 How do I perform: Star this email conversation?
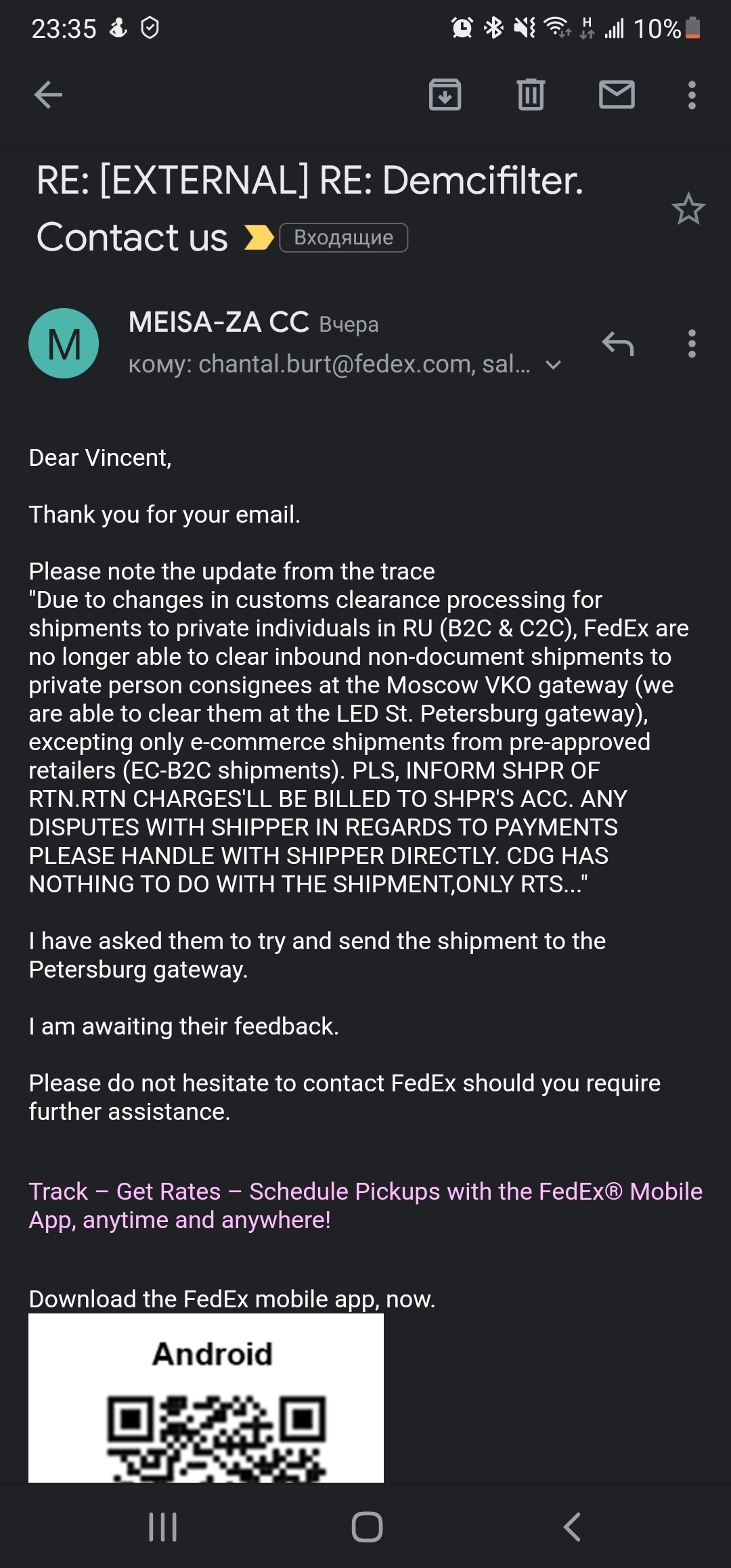point(688,209)
